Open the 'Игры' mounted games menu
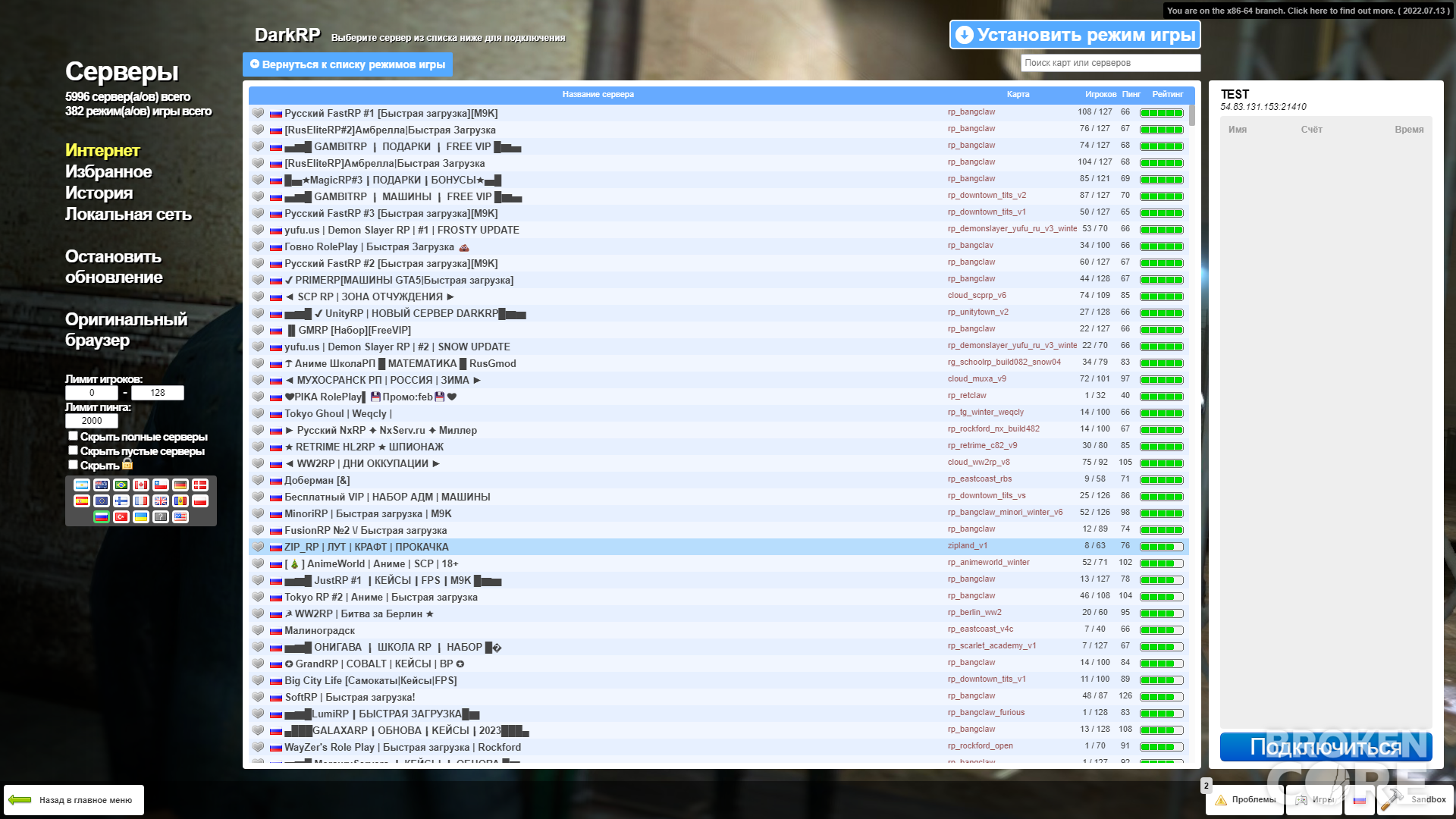 click(x=1314, y=800)
